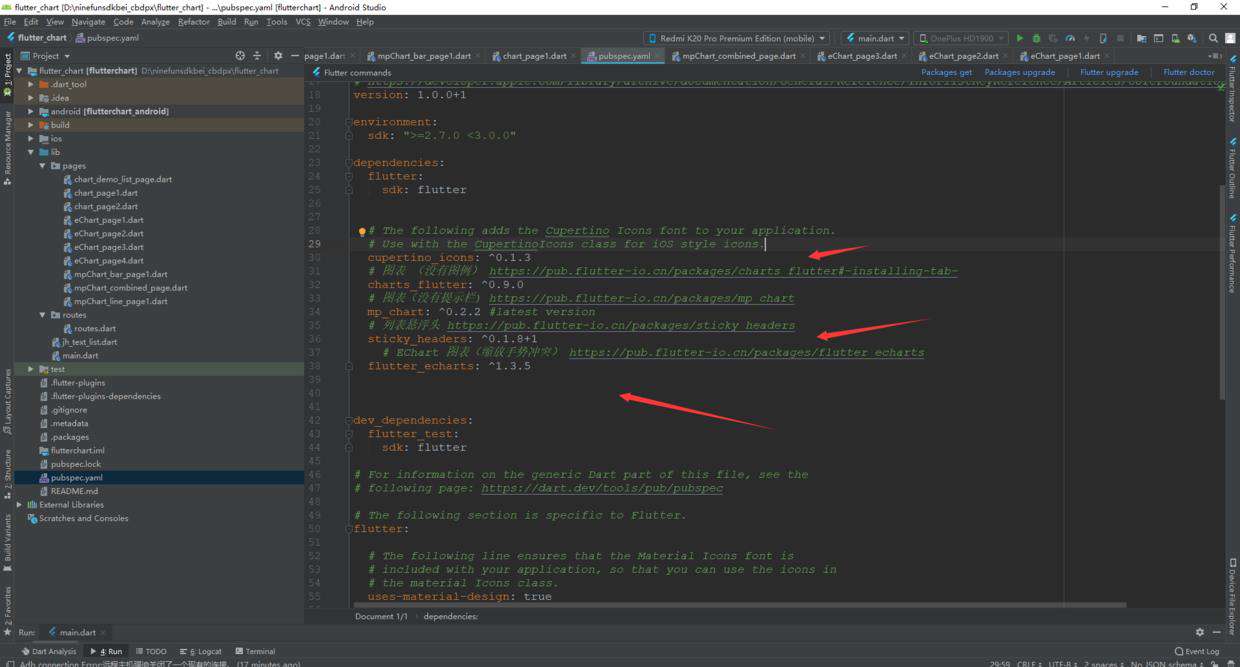Open Layout Captures side tab

tap(7, 402)
